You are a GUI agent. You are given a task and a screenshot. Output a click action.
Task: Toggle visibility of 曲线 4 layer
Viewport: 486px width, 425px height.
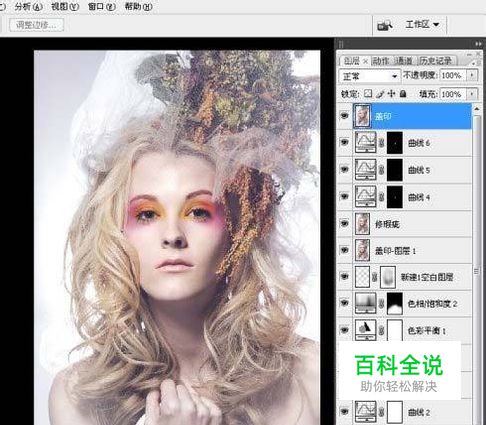[344, 196]
